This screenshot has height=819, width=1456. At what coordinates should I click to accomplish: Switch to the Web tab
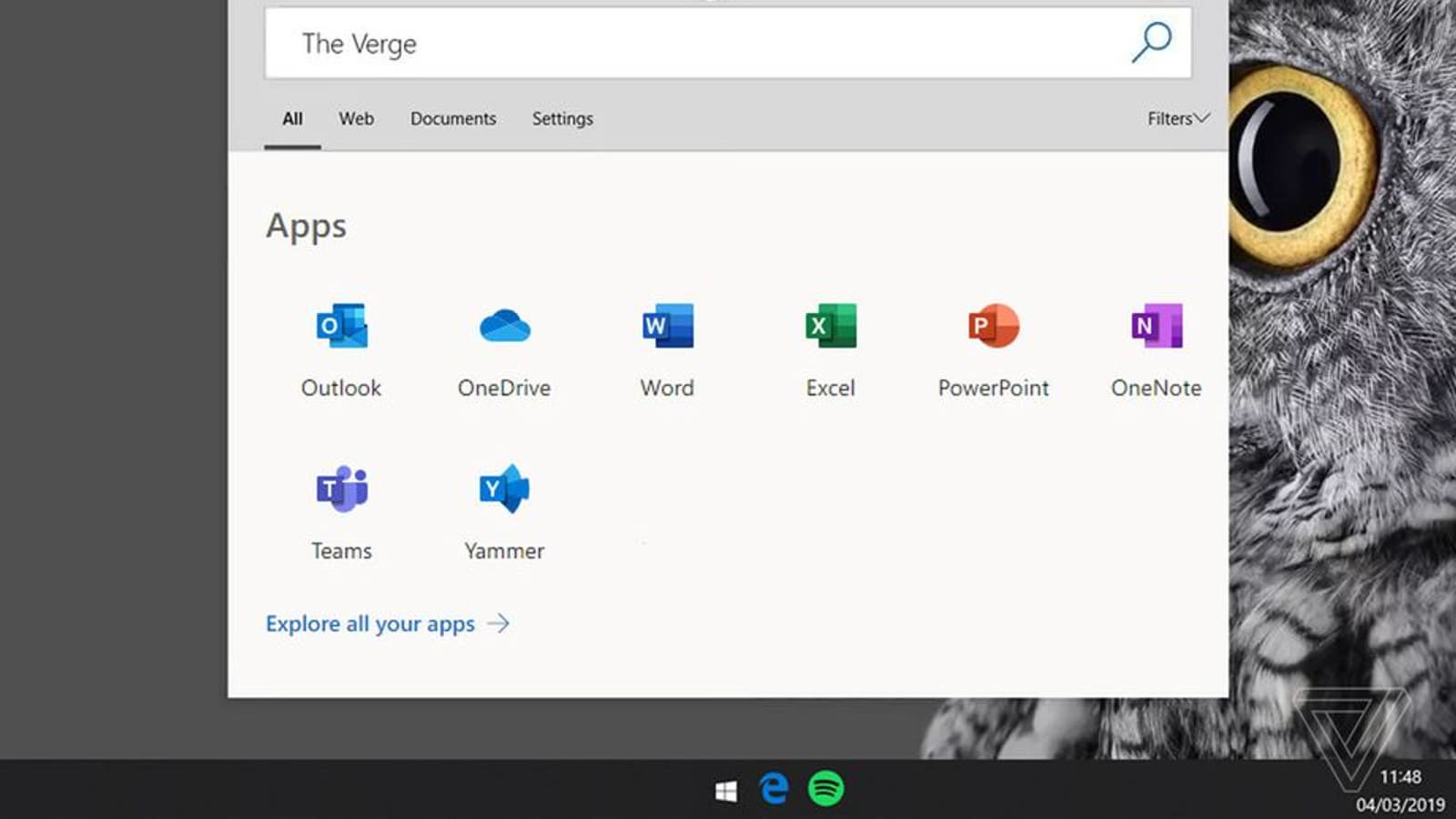point(357,119)
